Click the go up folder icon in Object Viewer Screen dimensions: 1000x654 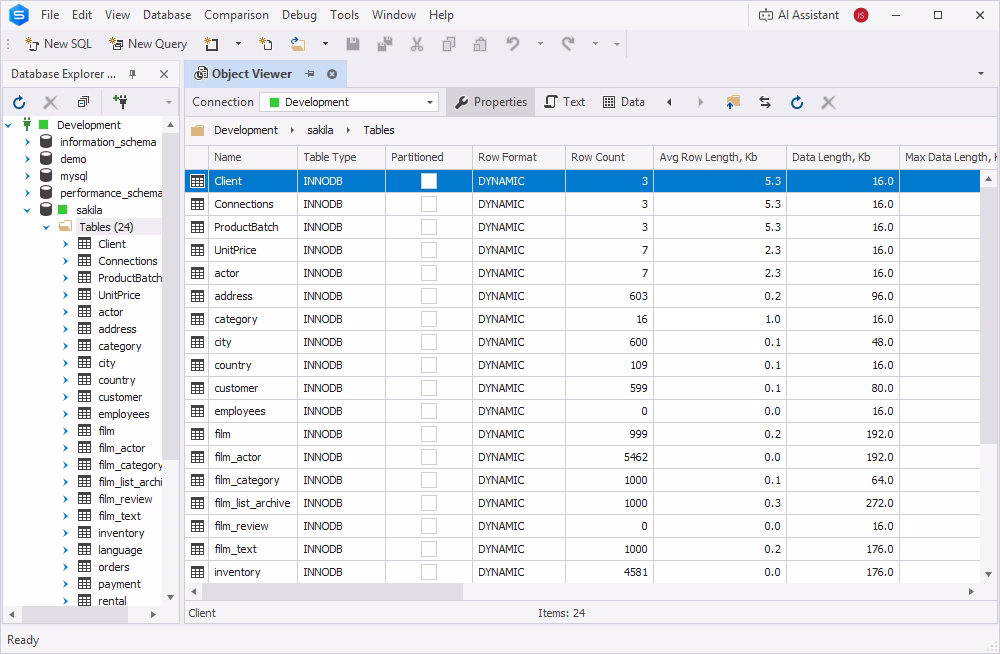click(733, 102)
